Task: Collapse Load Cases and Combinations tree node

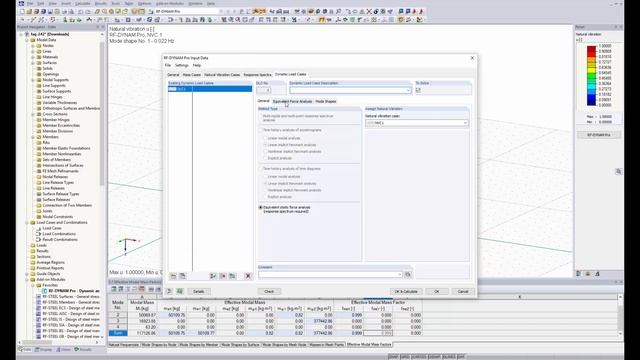Action: coord(27,222)
